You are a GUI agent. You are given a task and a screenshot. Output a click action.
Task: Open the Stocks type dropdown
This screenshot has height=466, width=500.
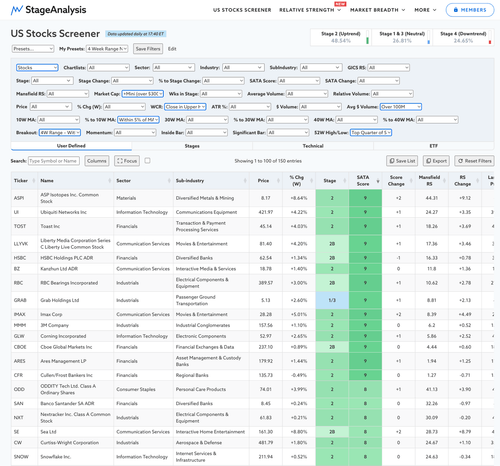[37, 68]
